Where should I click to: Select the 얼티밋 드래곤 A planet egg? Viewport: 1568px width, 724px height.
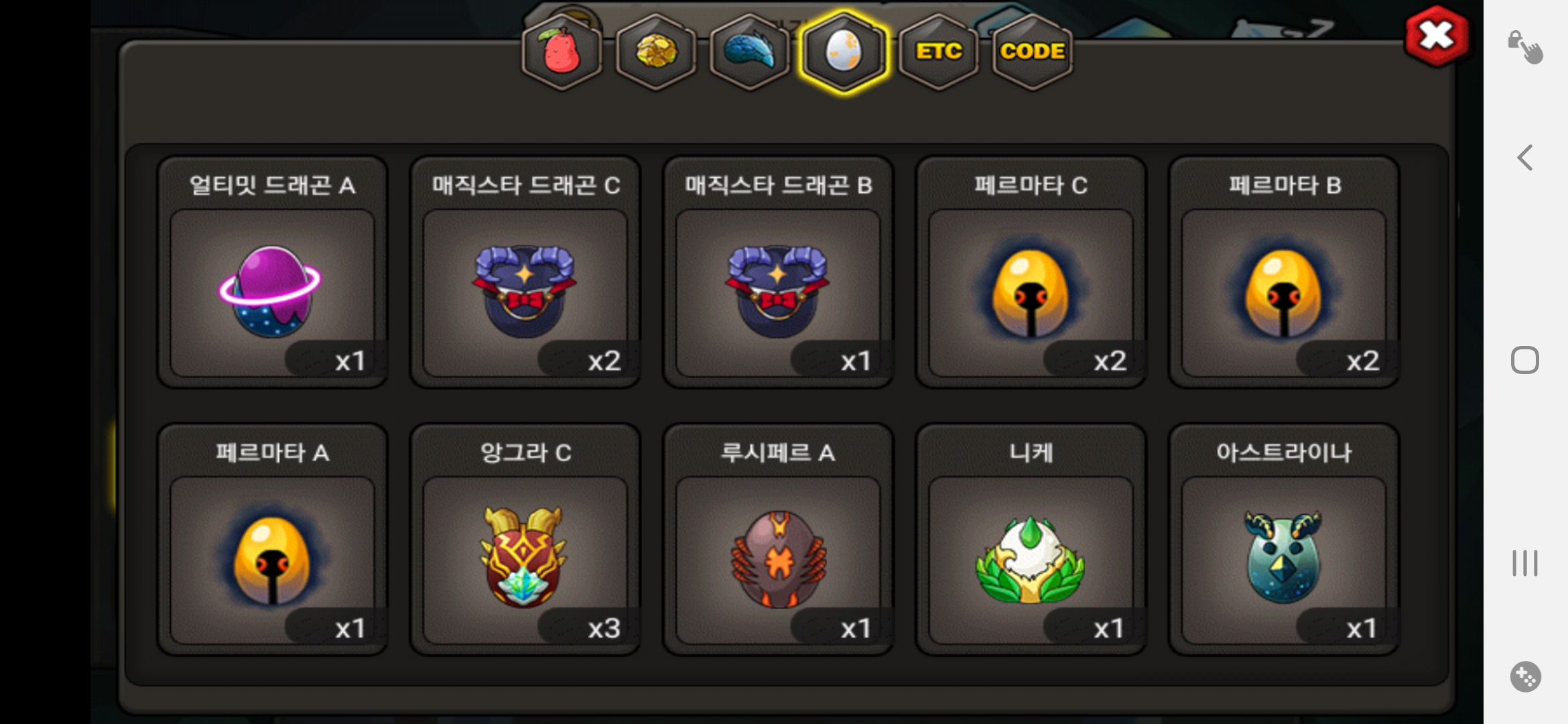(x=272, y=272)
